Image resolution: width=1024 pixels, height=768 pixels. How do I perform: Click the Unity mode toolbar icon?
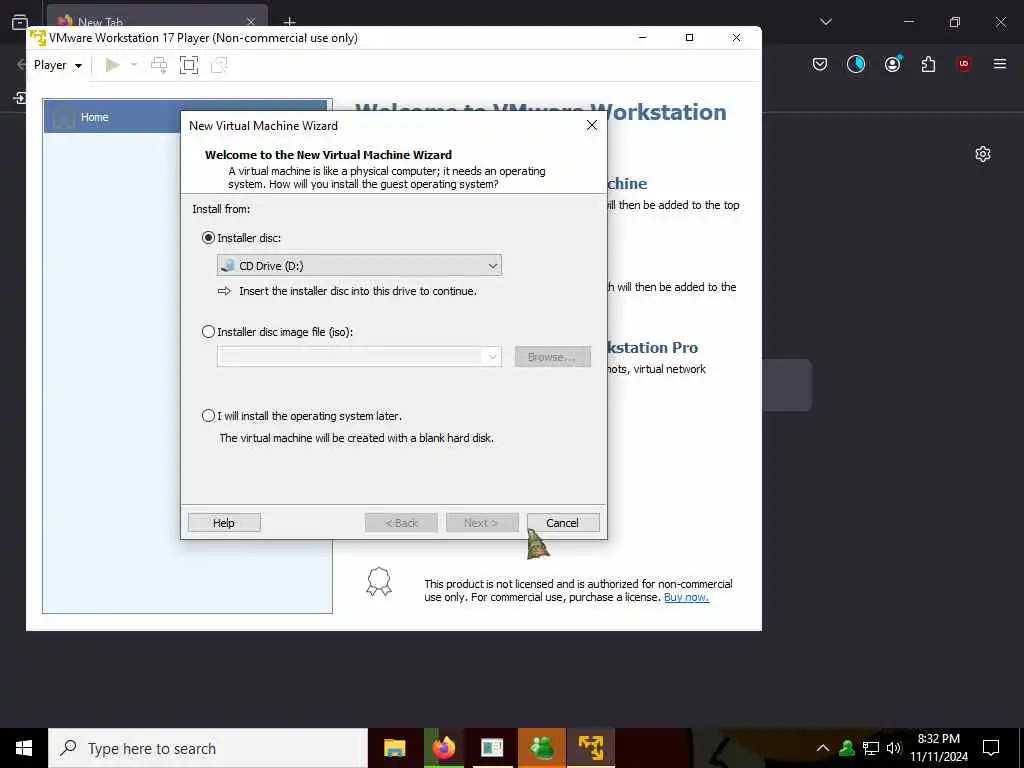pyautogui.click(x=219, y=65)
